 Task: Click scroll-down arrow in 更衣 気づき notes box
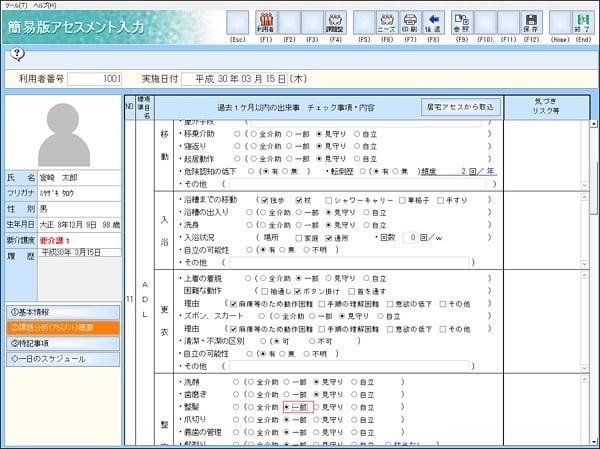pos(585,368)
